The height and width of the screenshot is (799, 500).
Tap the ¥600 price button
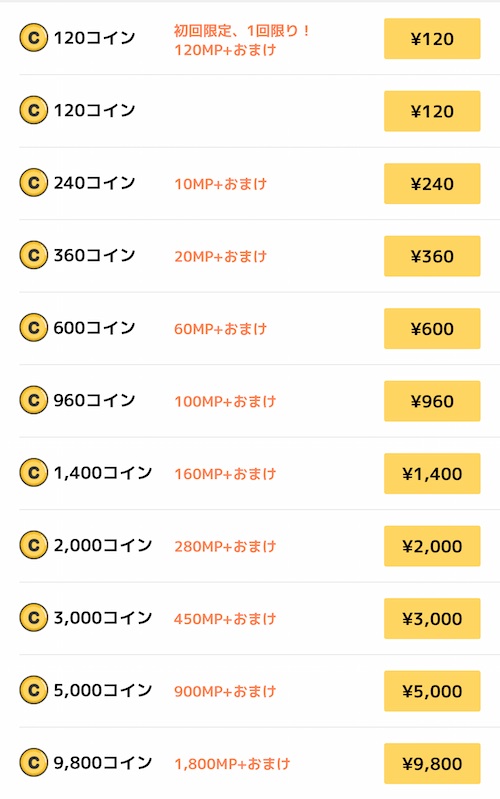point(432,329)
